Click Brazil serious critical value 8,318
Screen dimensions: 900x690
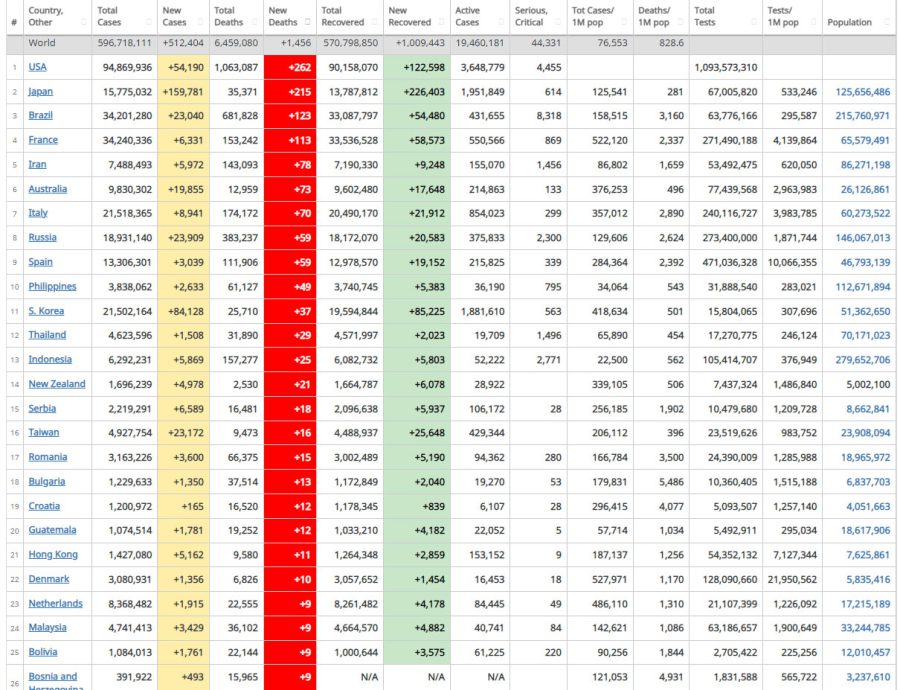click(549, 116)
